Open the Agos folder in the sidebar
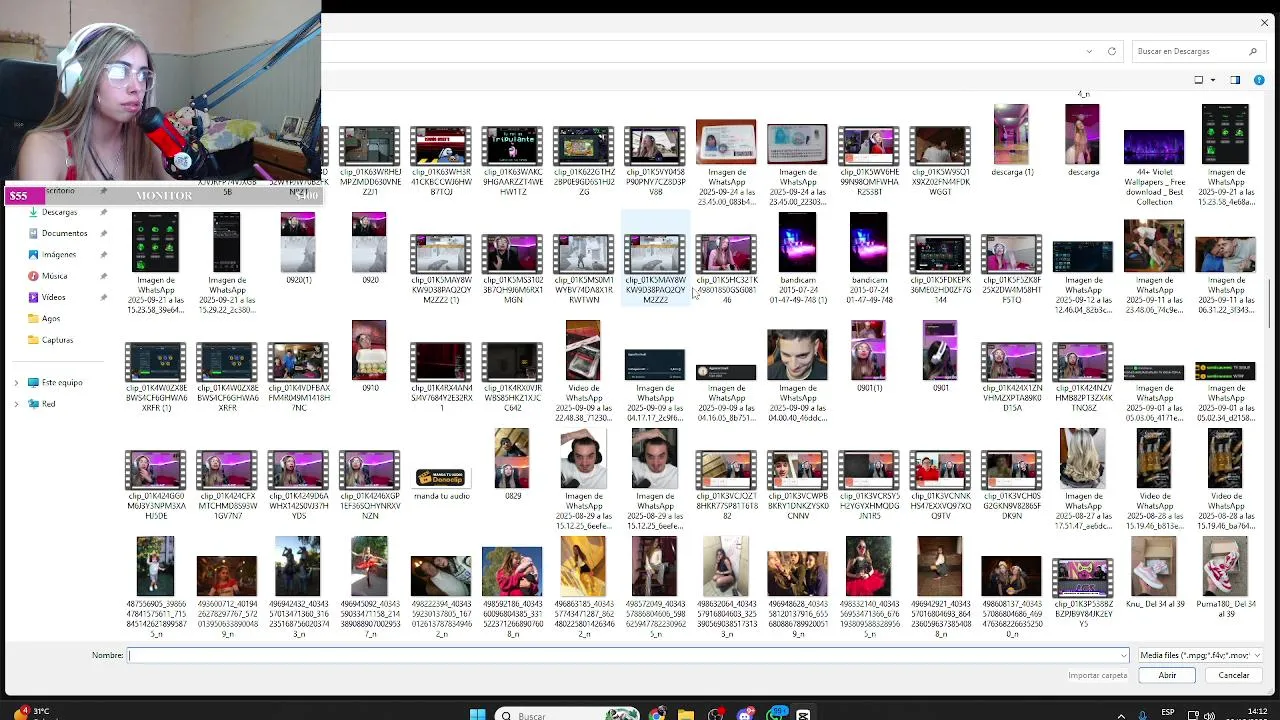1280x720 pixels. pyautogui.click(x=50, y=319)
